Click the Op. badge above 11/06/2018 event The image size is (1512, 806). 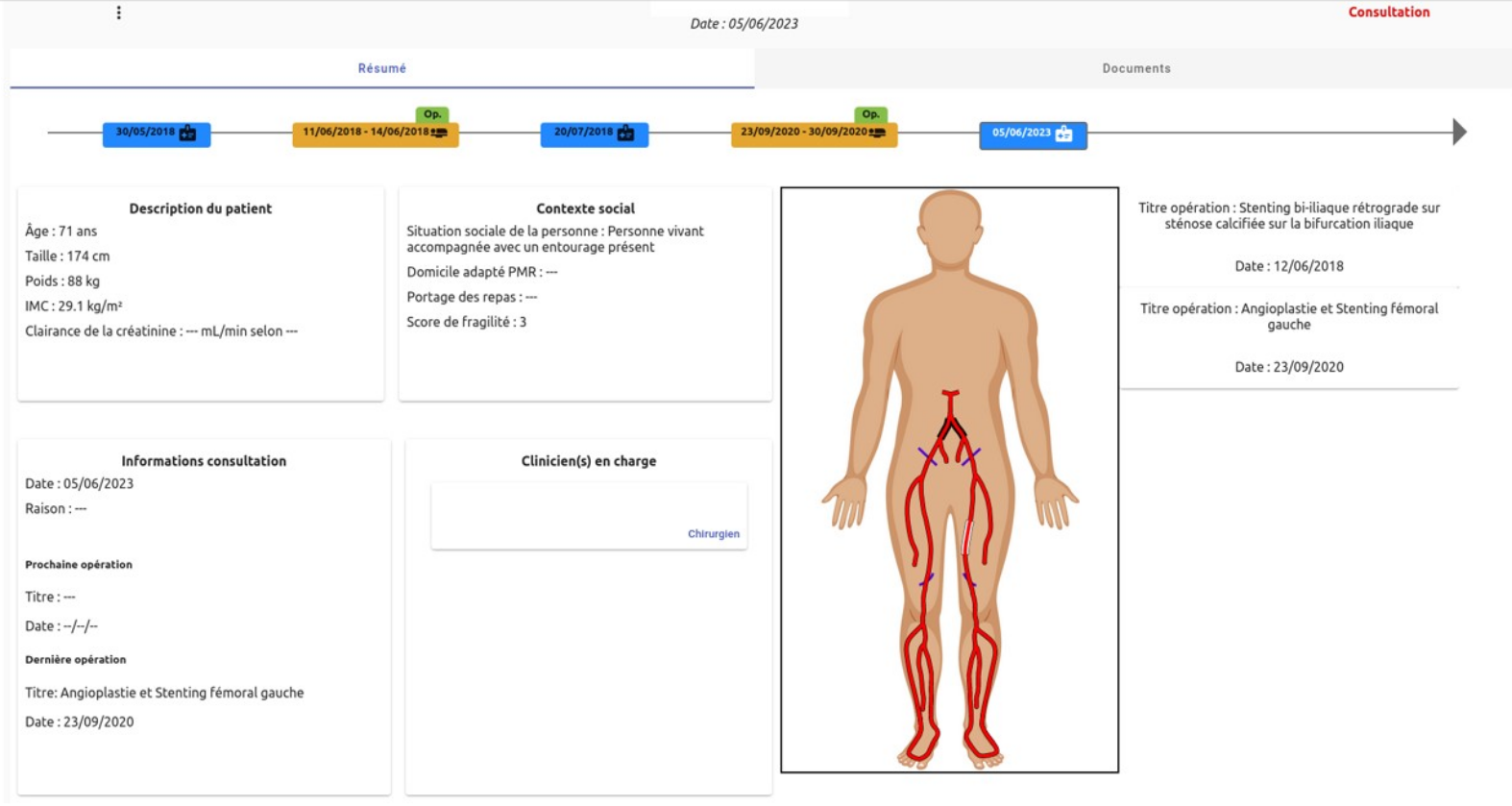pyautogui.click(x=432, y=114)
